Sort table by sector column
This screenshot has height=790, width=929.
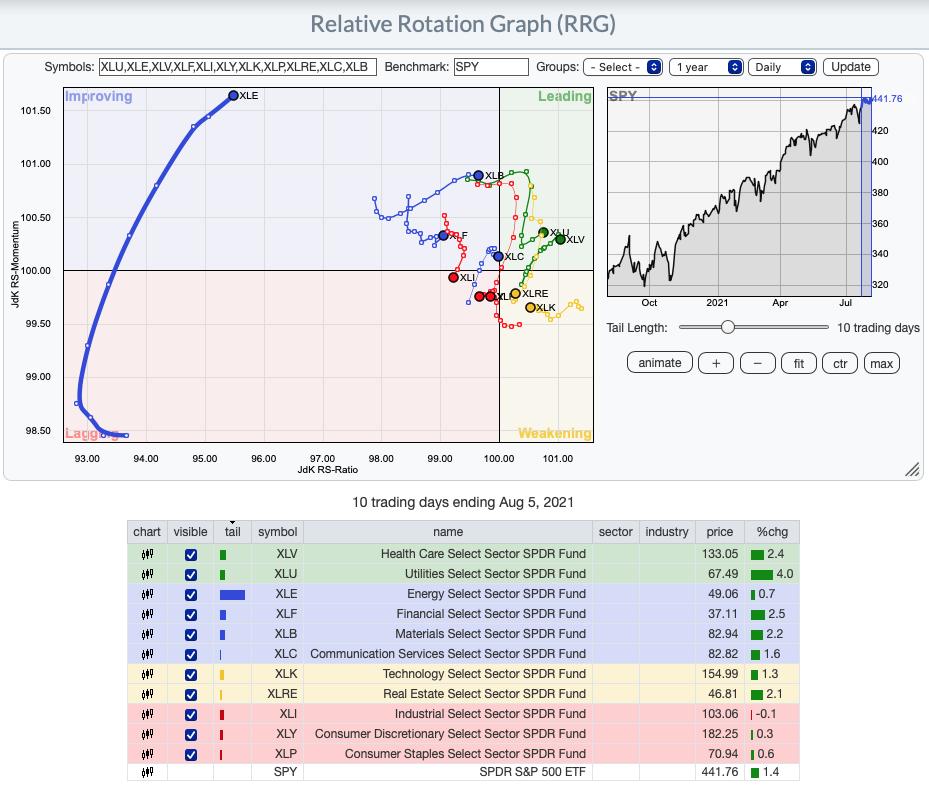[x=616, y=532]
